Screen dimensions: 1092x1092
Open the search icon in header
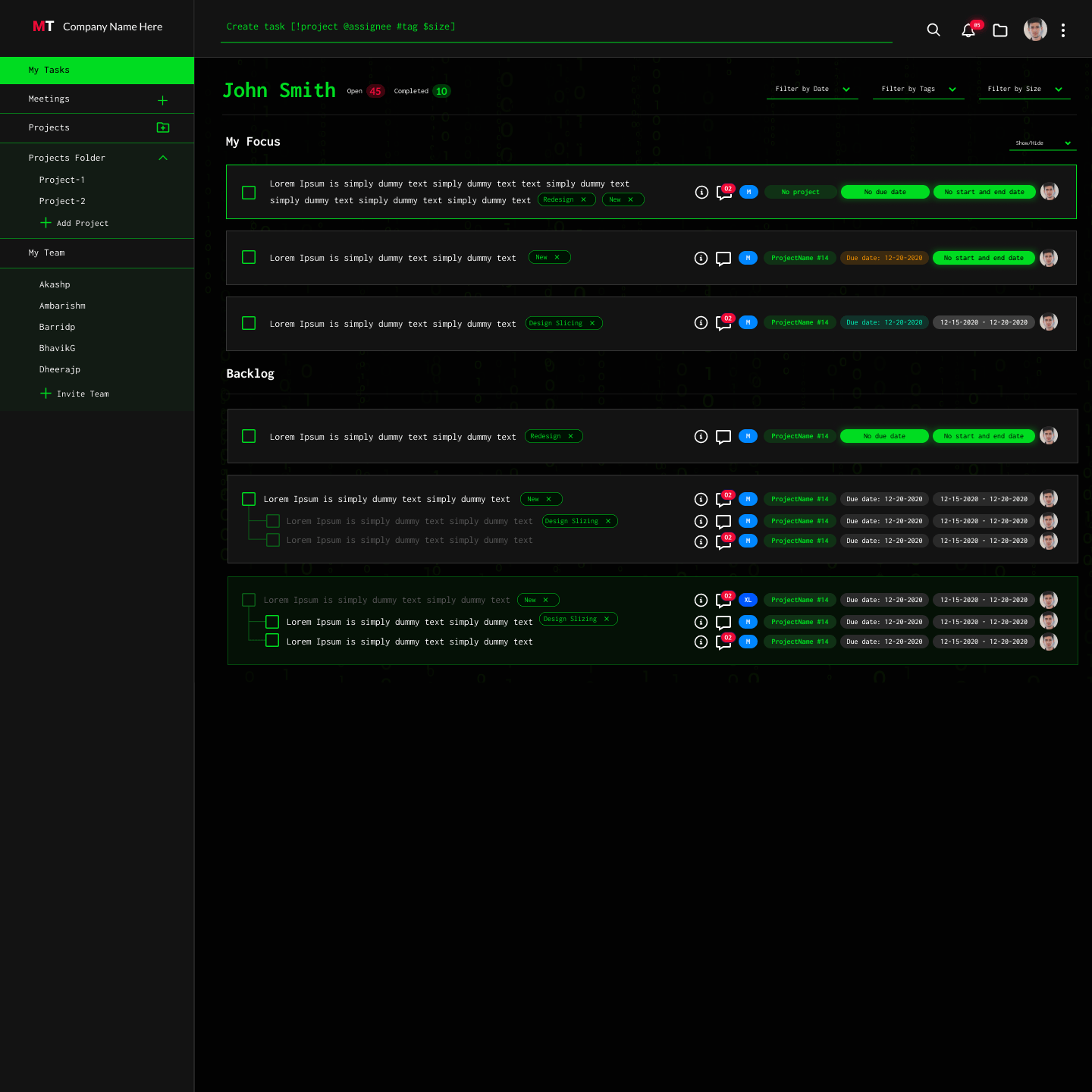coord(934,30)
